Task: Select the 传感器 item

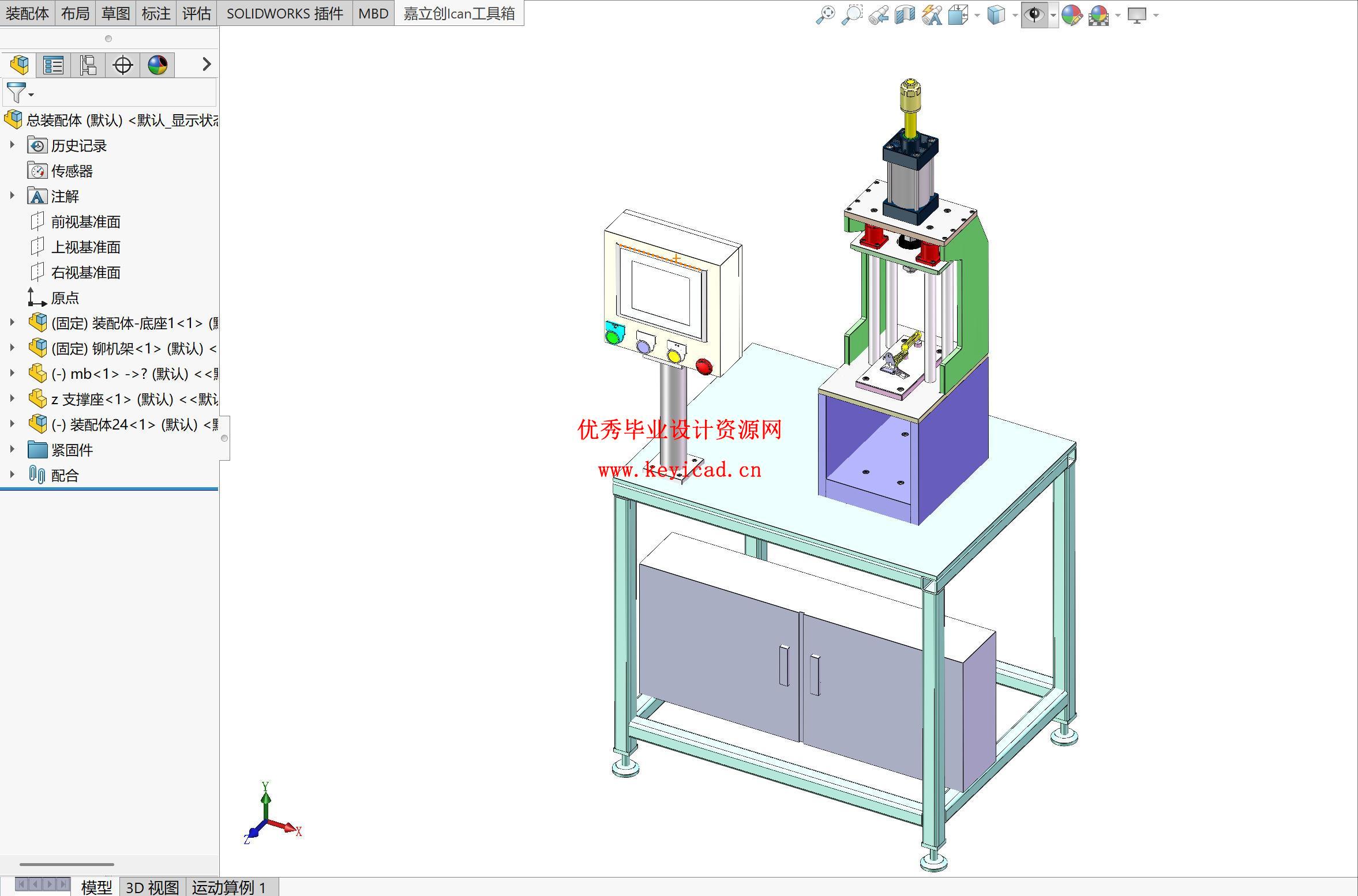Action: click(61, 171)
